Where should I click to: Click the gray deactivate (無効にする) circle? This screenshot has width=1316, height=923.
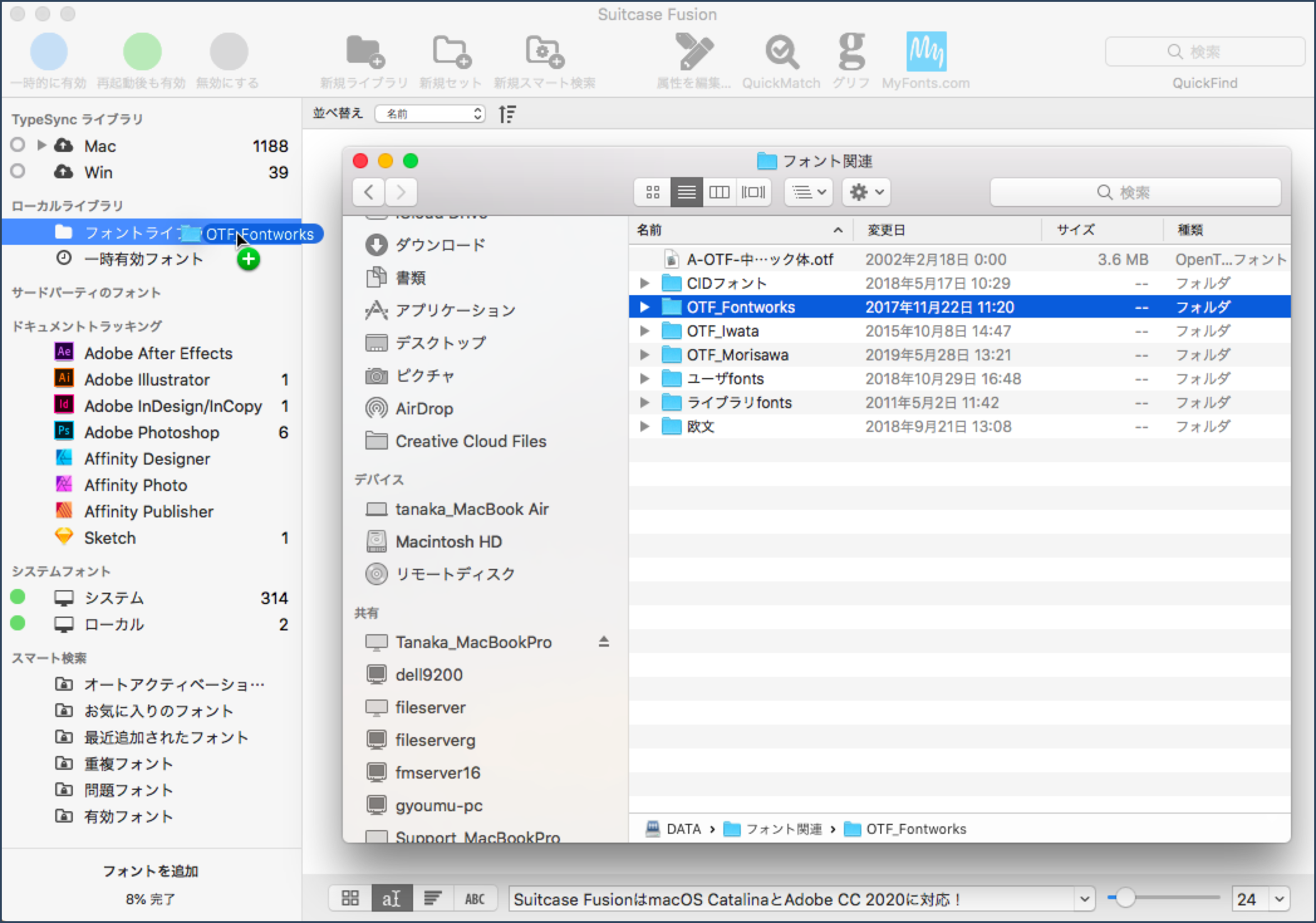(229, 51)
